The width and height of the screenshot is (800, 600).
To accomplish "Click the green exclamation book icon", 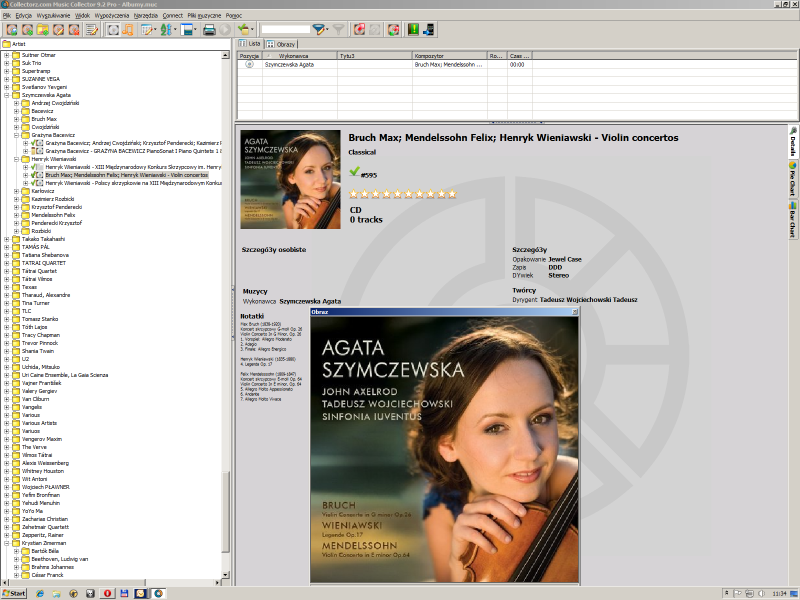I will pos(413,30).
